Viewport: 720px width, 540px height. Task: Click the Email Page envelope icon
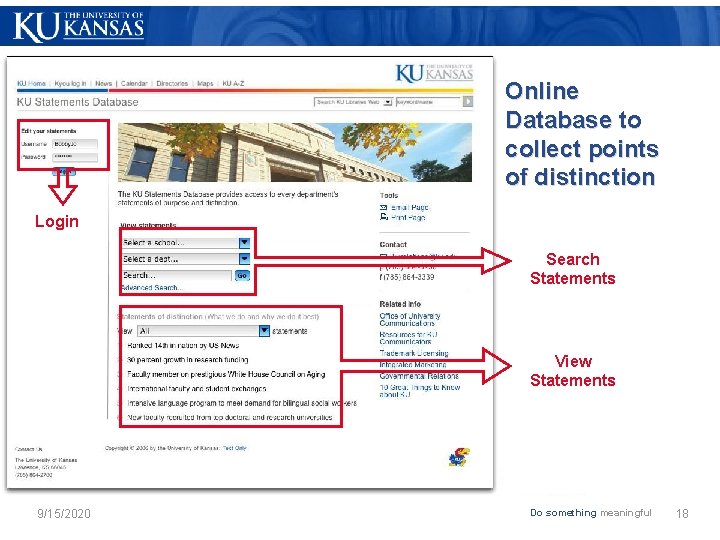click(x=384, y=208)
